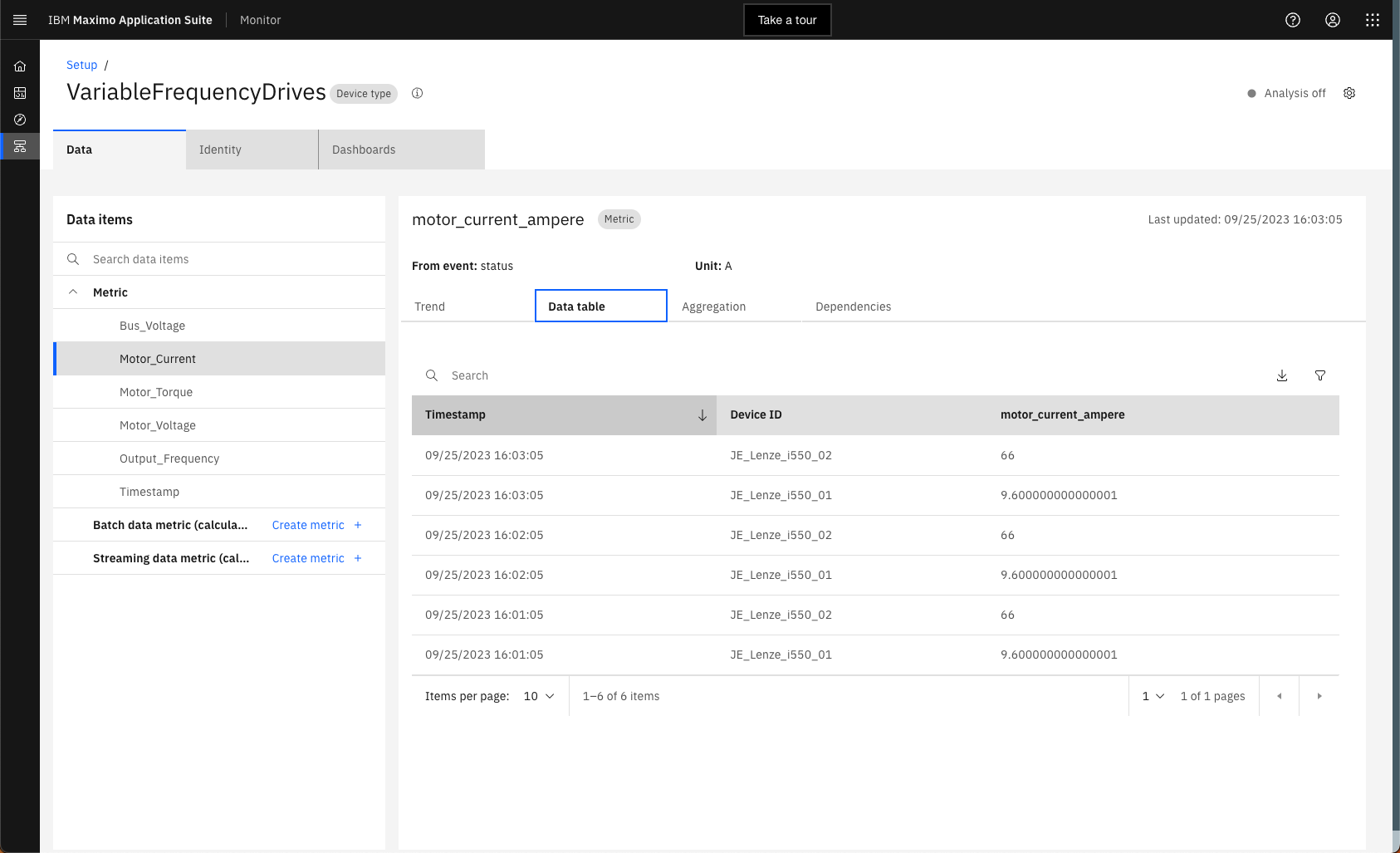Screen dimensions: 1400x853
Task: Click Take a tour button
Action: pos(787,20)
